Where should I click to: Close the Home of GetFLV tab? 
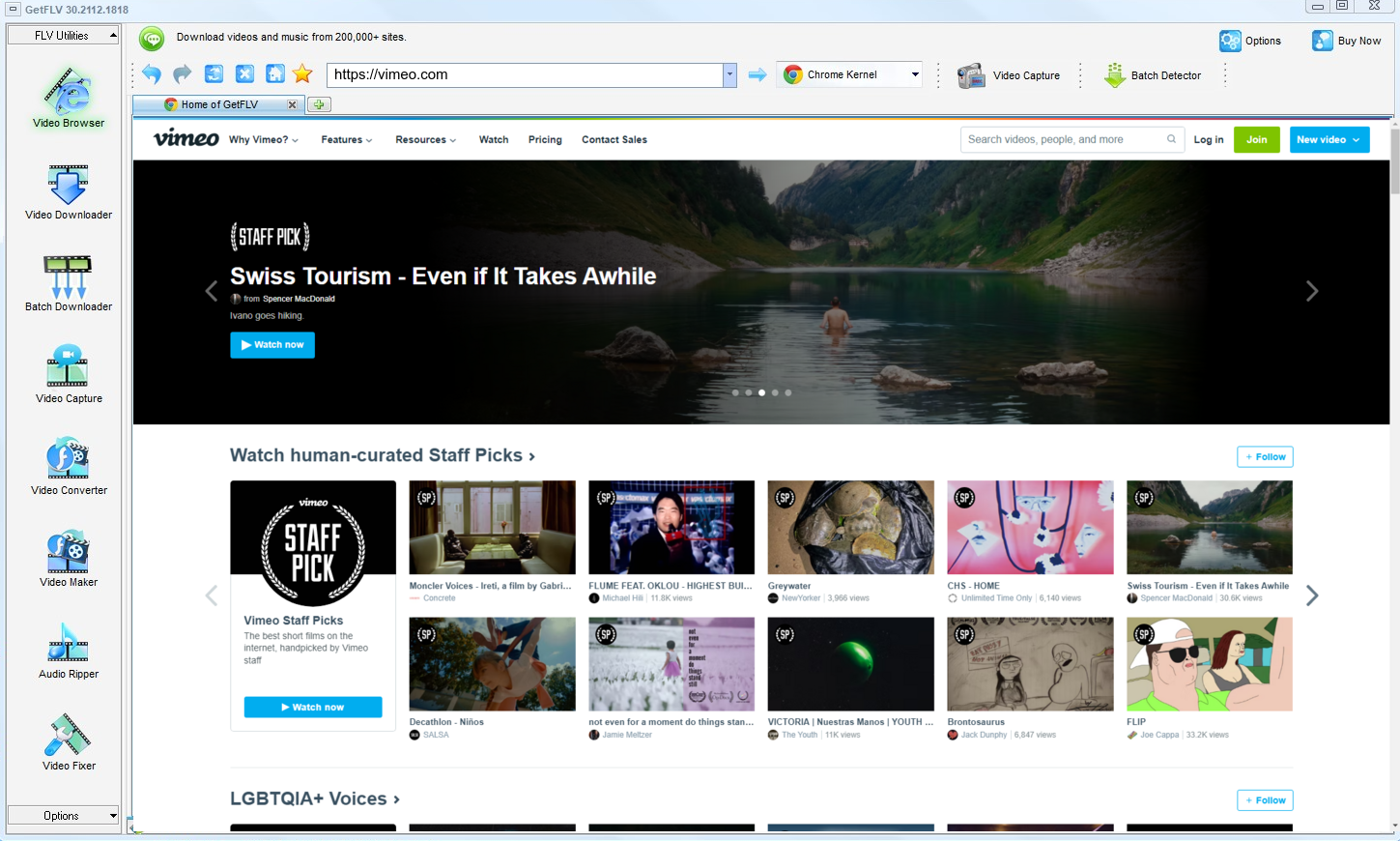[x=292, y=104]
